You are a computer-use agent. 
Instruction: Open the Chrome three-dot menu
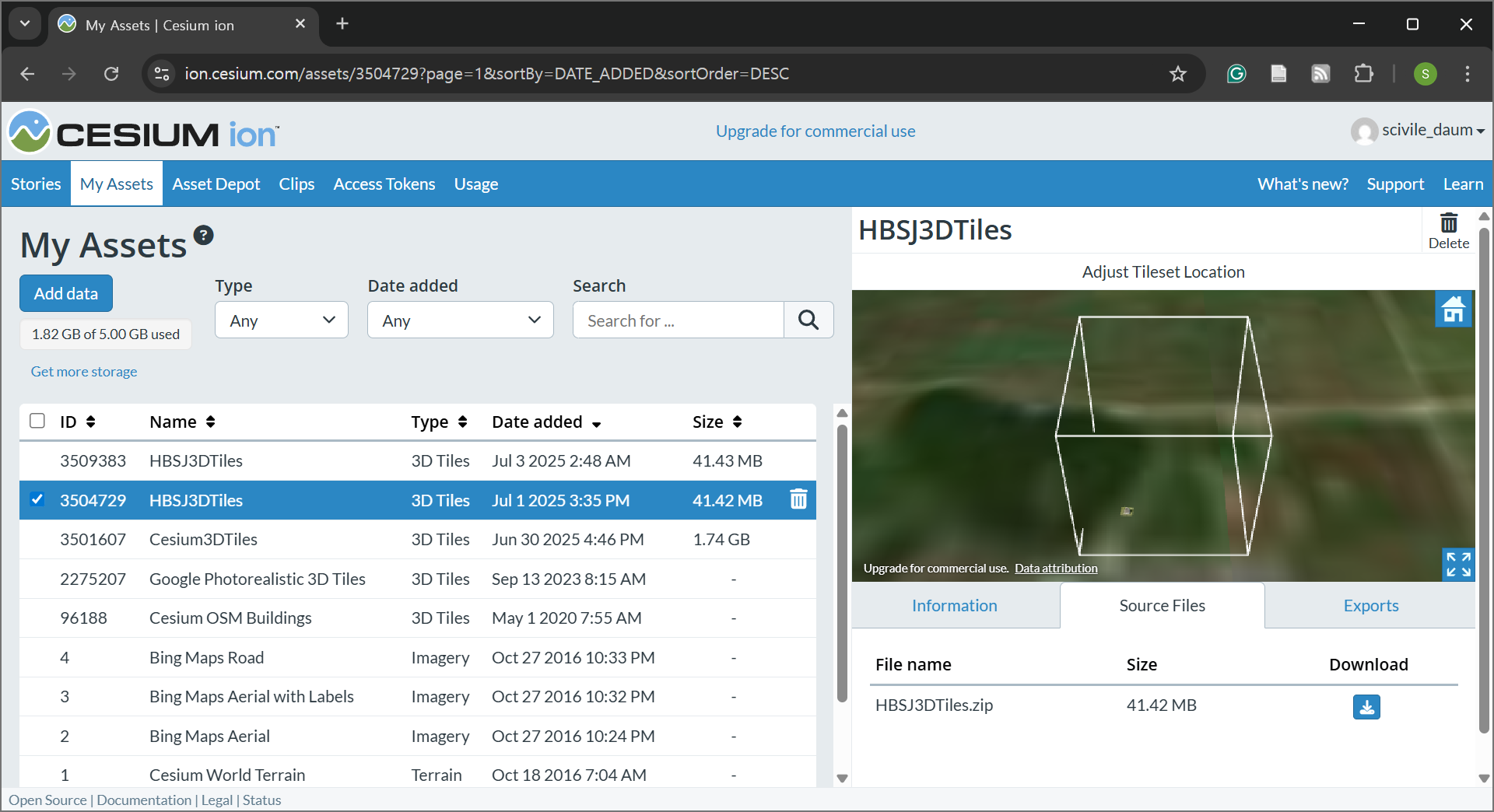1468,74
